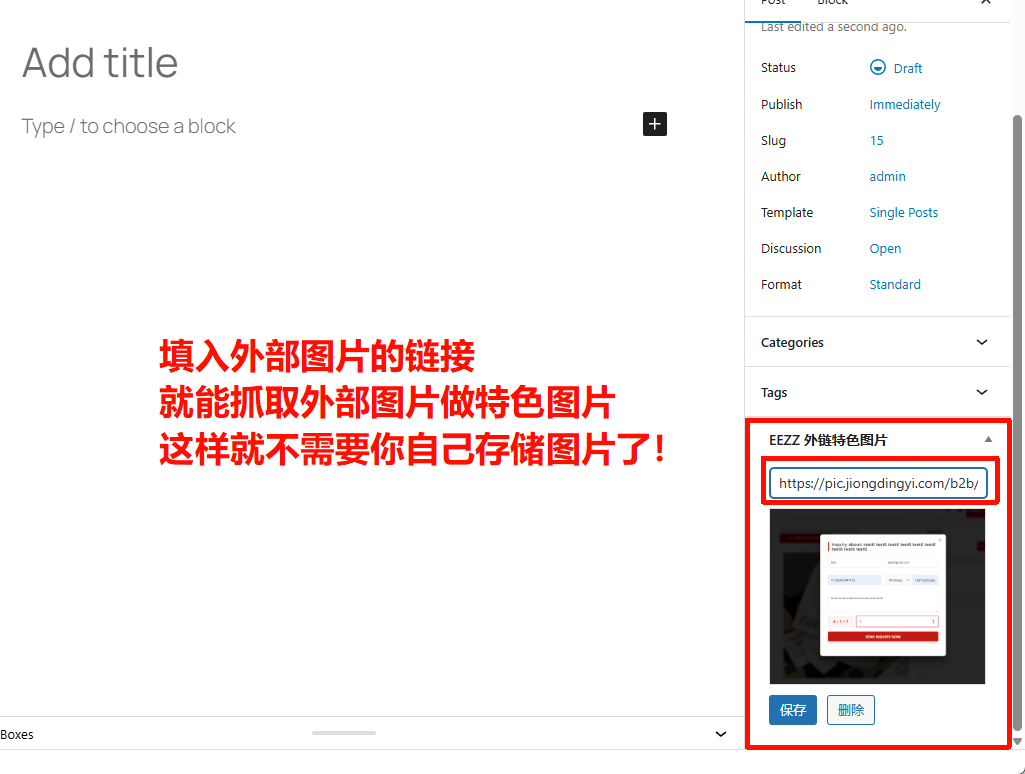Click the meta boxes resize handle
Image resolution: width=1025 pixels, height=774 pixels.
343,733
